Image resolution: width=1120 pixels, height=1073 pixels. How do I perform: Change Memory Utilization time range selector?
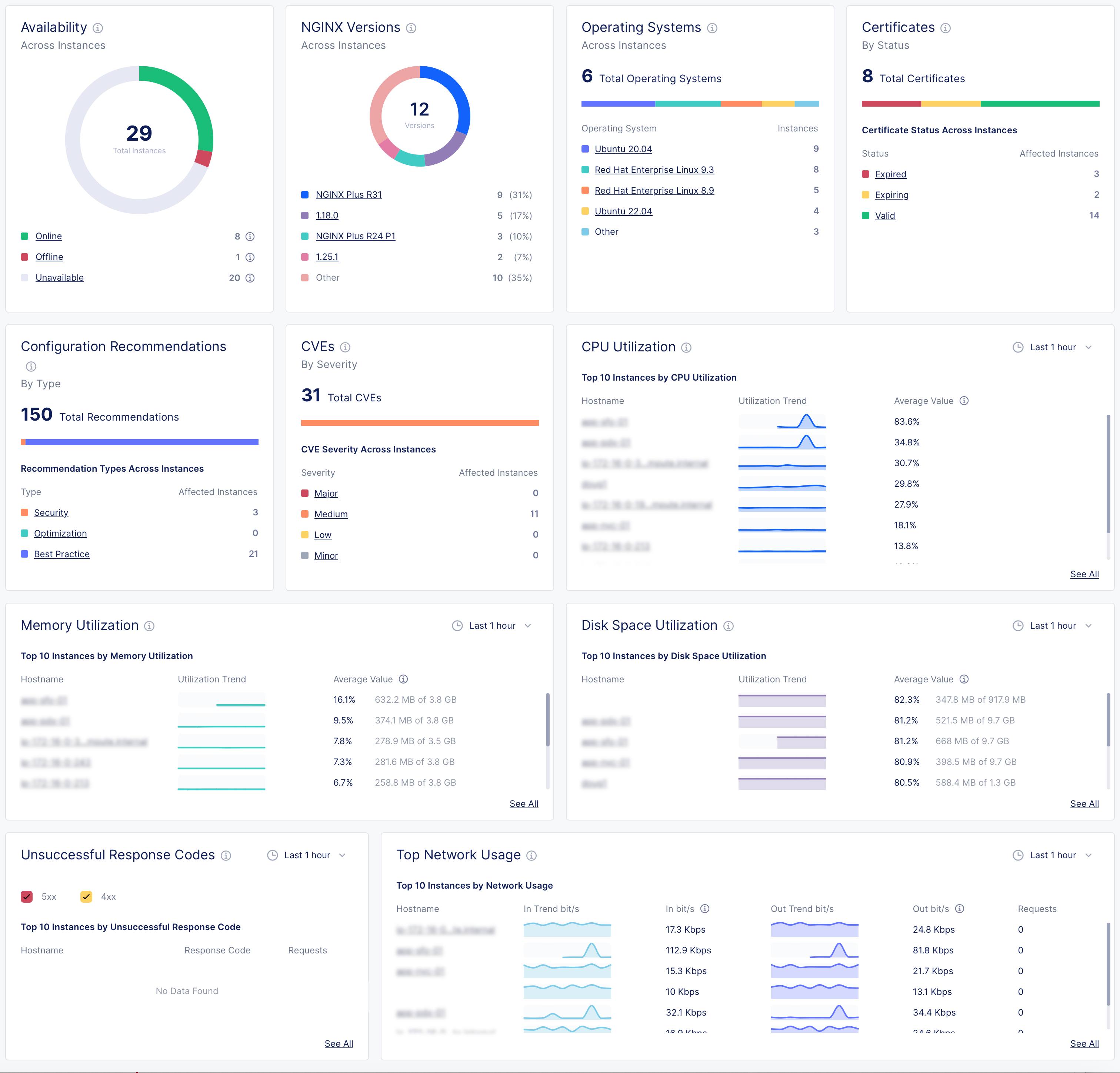(x=527, y=626)
